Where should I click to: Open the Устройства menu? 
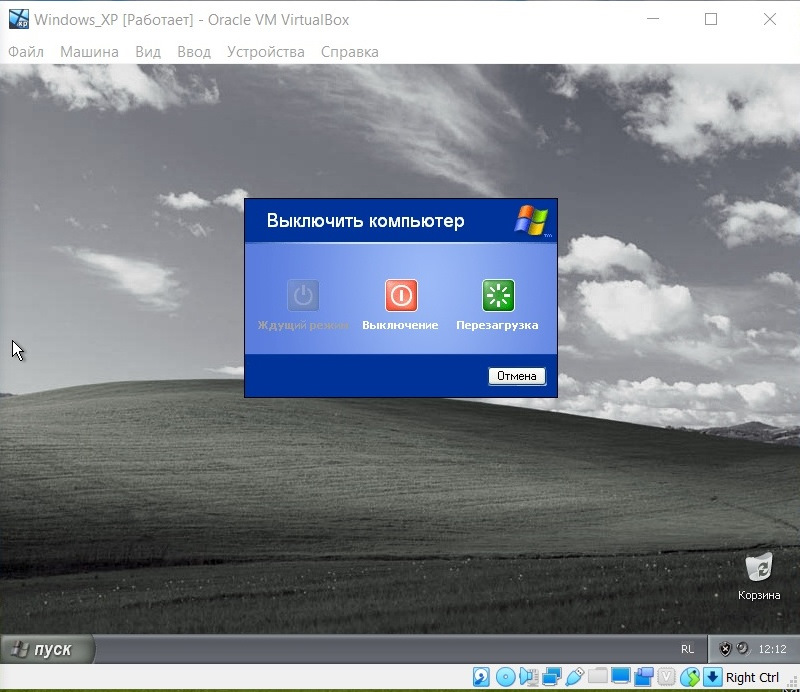(x=266, y=52)
